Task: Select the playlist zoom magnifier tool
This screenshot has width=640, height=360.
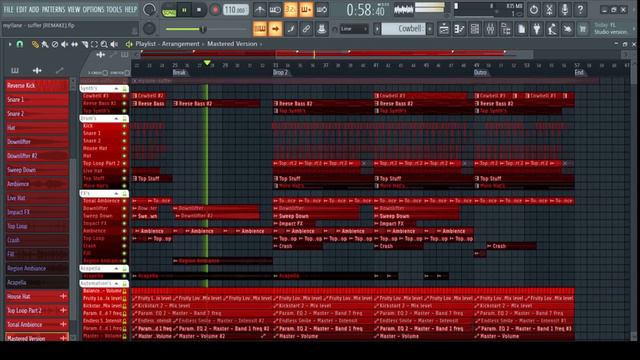Action: pos(104,44)
